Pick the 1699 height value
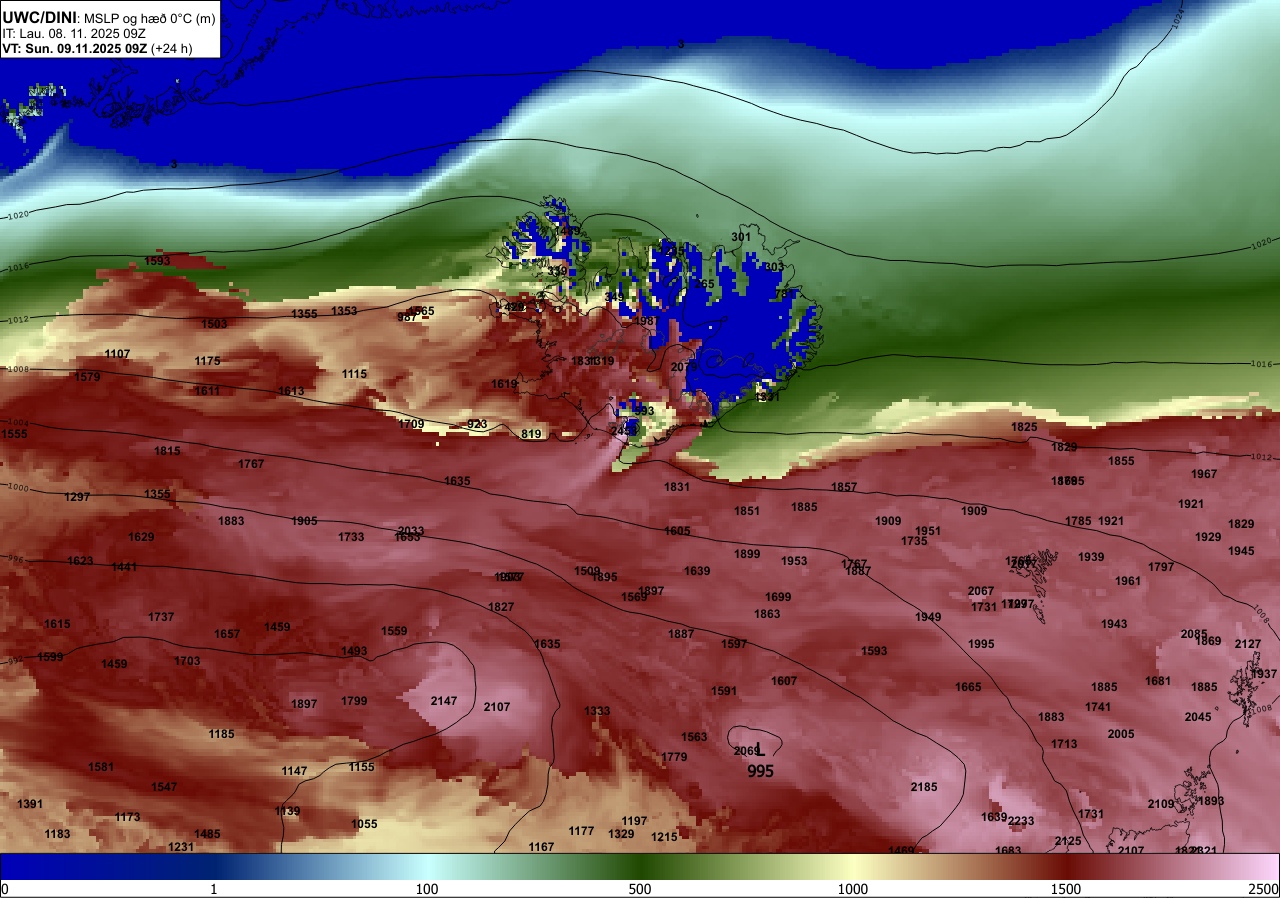 point(778,597)
